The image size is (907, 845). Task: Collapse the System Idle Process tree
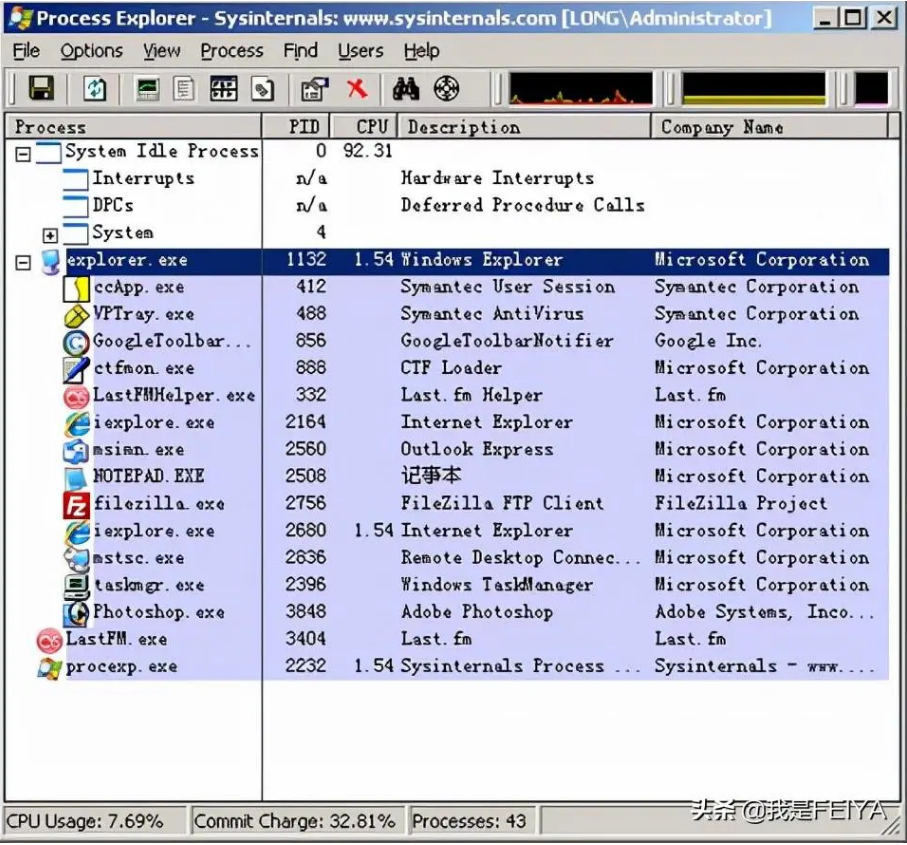[x=23, y=153]
